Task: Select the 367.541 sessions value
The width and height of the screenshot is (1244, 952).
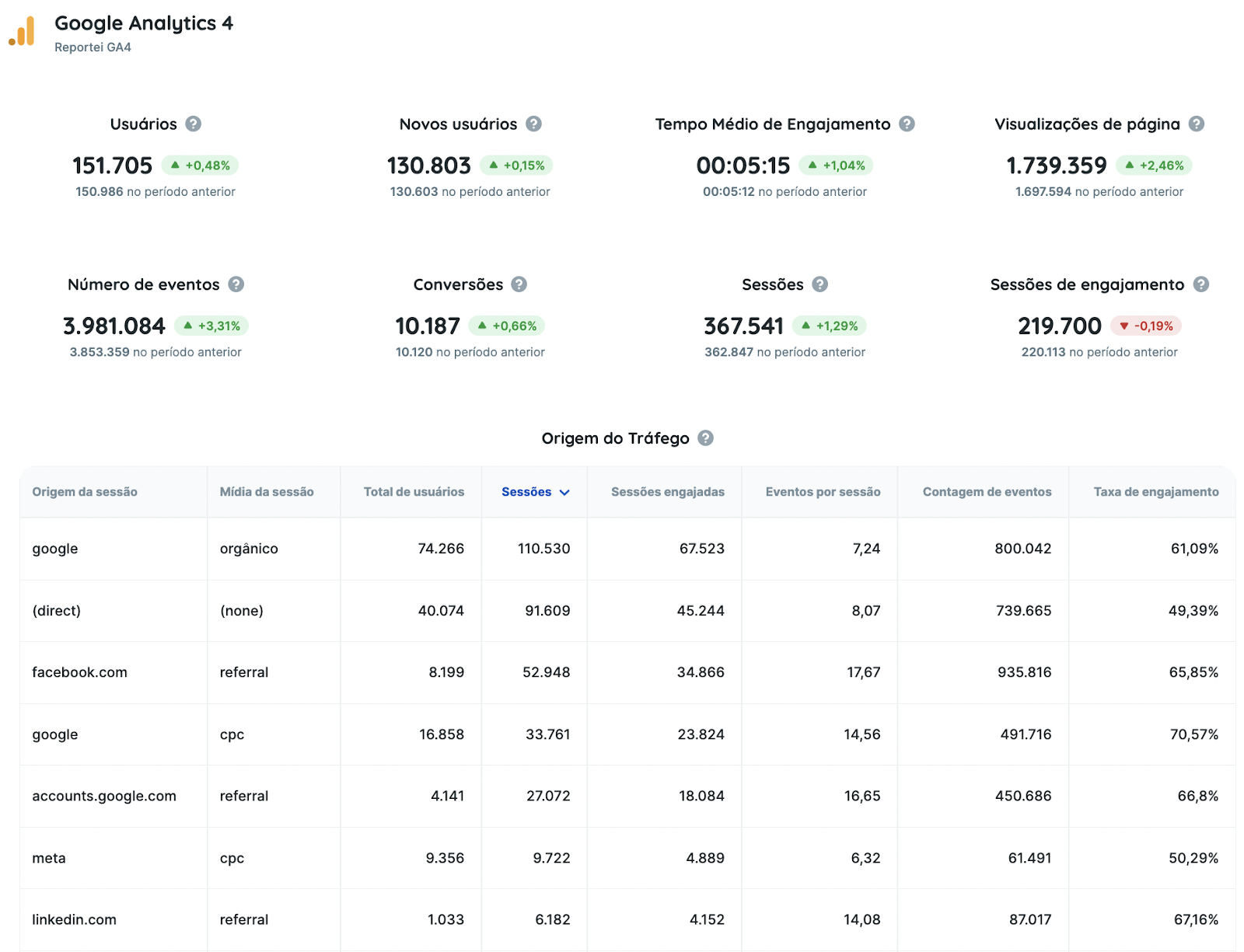Action: (743, 326)
